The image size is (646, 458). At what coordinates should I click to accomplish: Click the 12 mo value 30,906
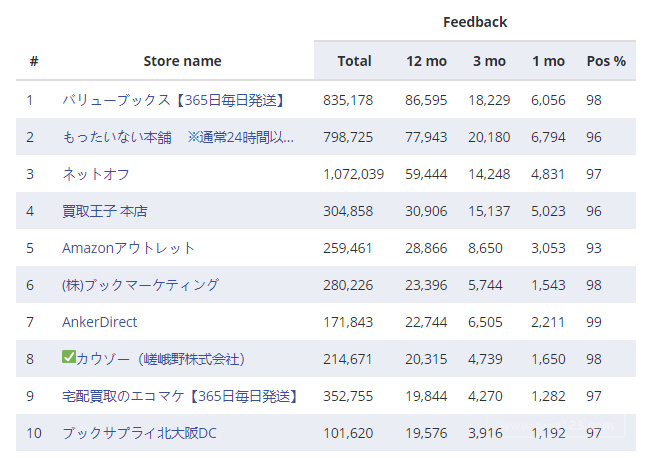tap(426, 211)
